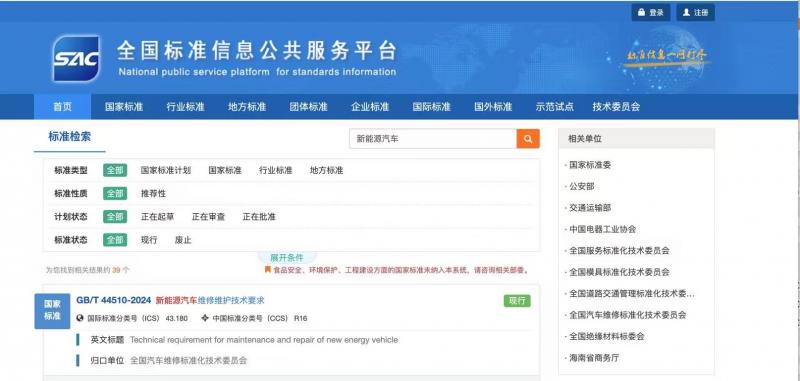Filter standards by 现行 status
The image size is (800, 381).
(149, 240)
